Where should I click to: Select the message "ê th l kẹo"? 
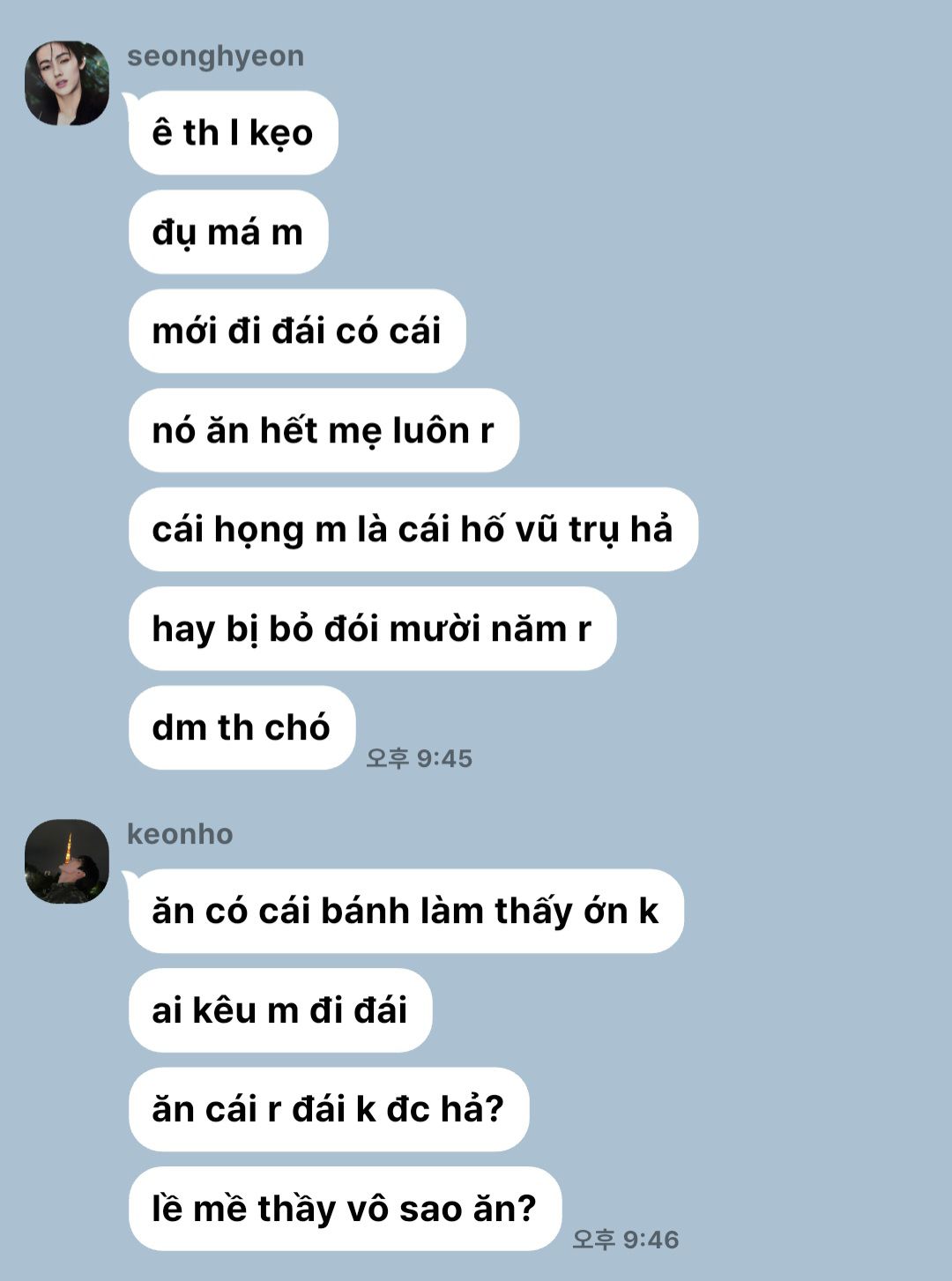(234, 133)
